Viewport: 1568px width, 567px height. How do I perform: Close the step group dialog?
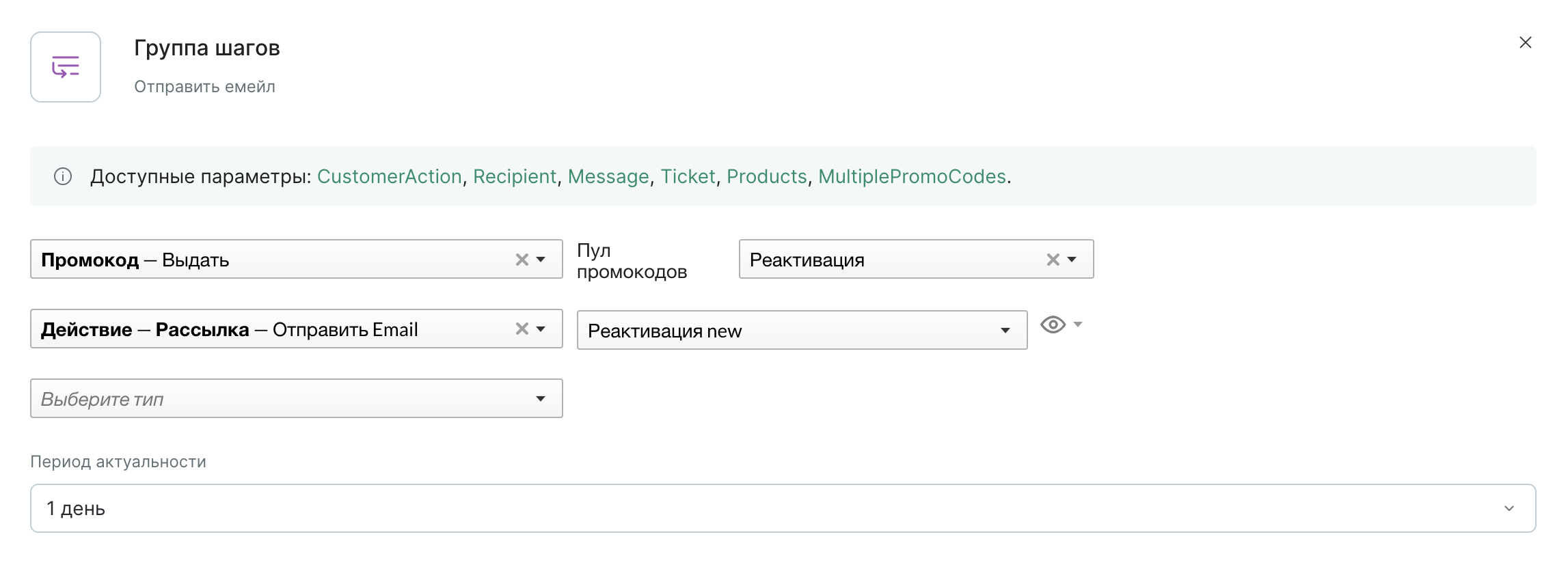click(1525, 42)
